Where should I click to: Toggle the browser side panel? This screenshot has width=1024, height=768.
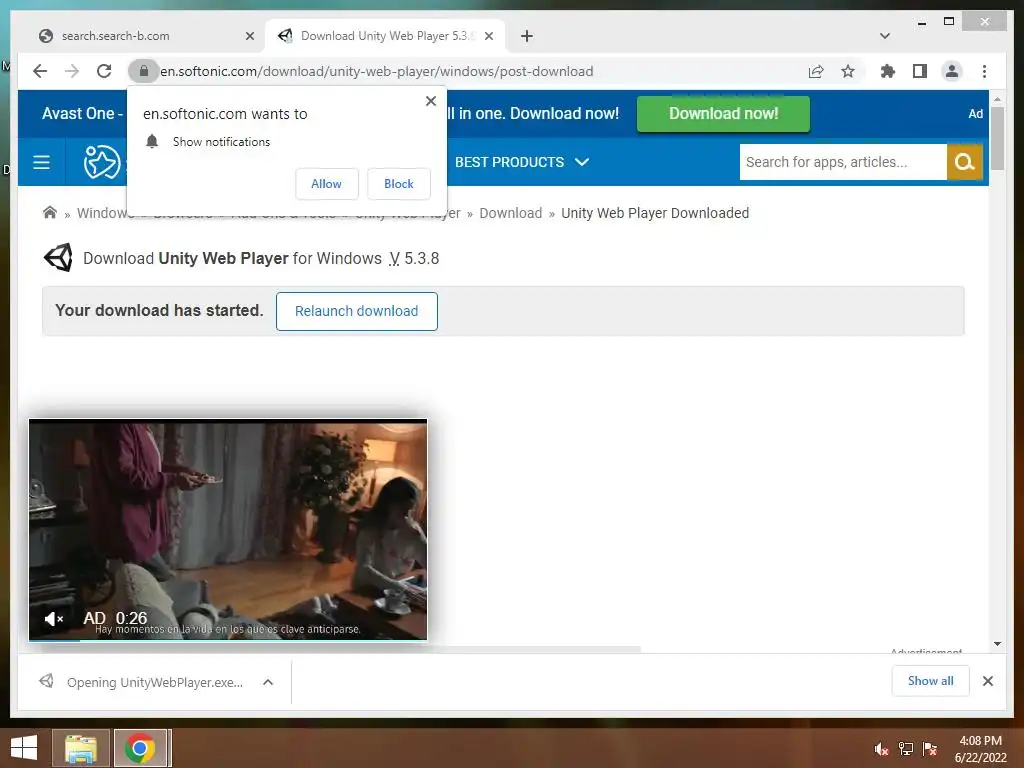(920, 71)
